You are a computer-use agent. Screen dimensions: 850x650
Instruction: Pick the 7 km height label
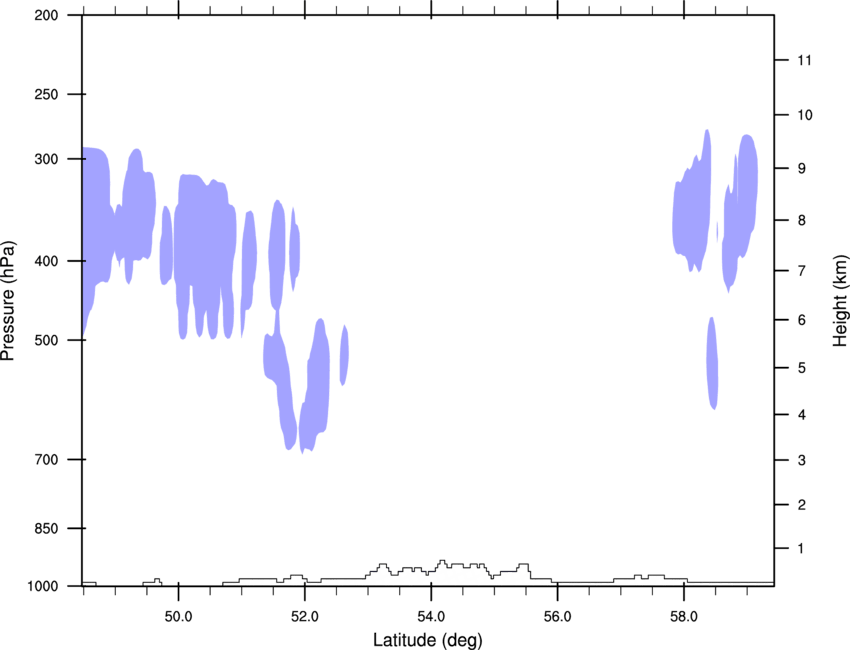(801, 271)
